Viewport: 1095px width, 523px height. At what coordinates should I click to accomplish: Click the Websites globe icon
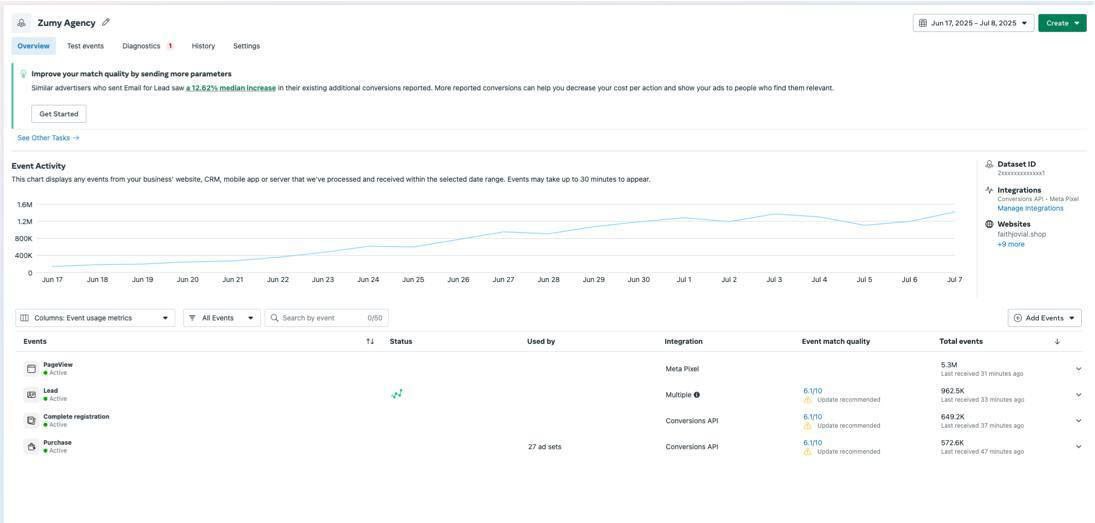pos(989,224)
